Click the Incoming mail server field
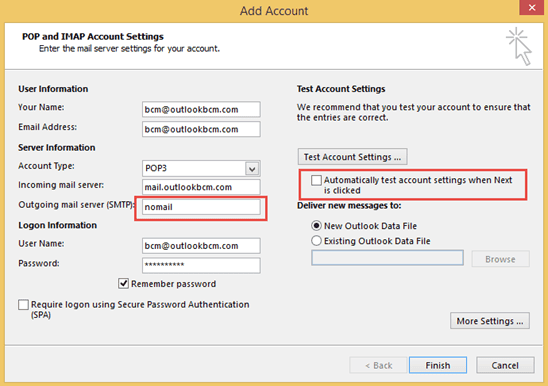The height and width of the screenshot is (386, 548). click(201, 187)
